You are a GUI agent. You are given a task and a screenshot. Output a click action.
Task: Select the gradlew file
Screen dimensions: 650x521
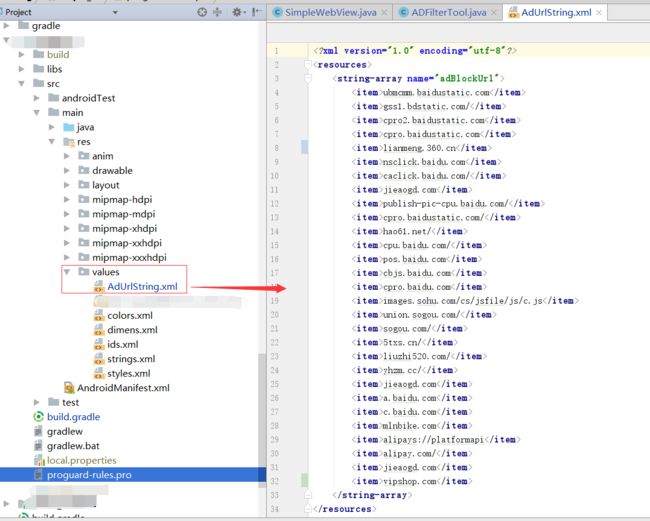coord(65,431)
